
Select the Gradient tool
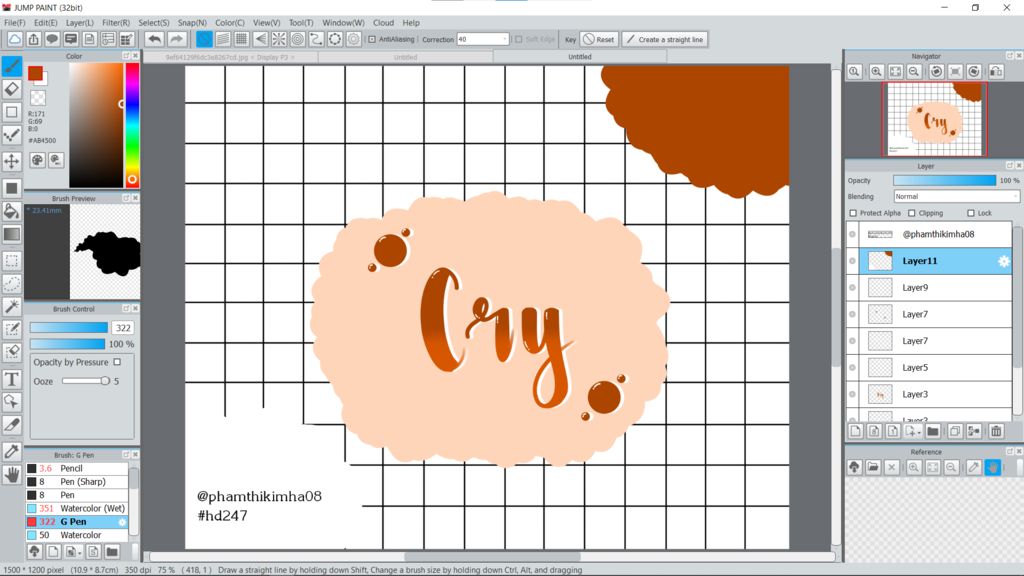click(x=12, y=234)
